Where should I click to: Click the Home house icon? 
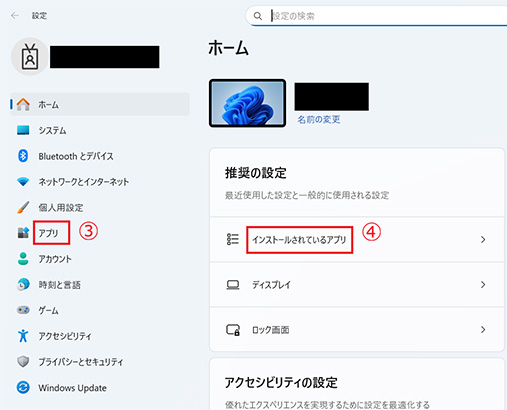point(23,104)
